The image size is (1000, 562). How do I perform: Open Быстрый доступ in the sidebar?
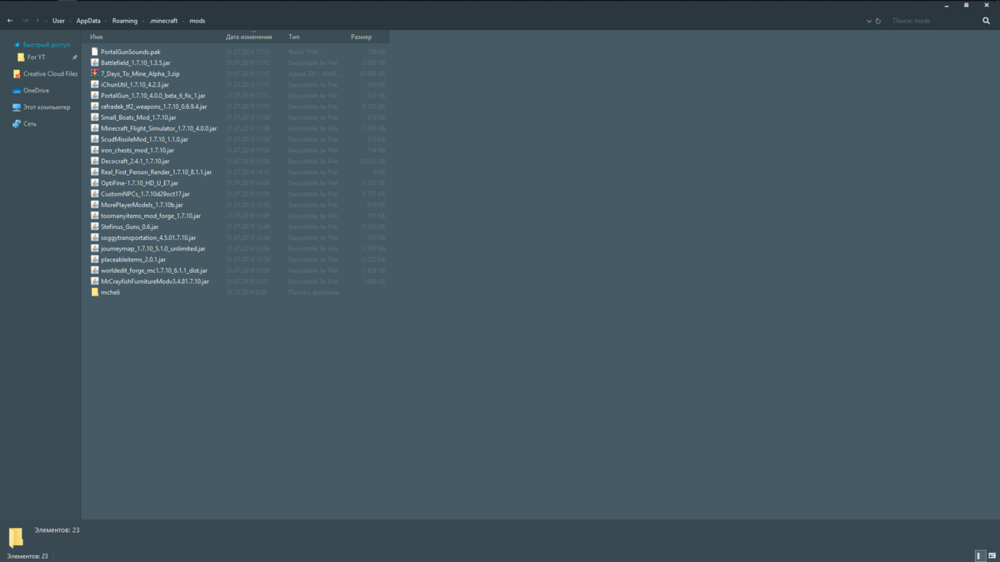click(47, 45)
